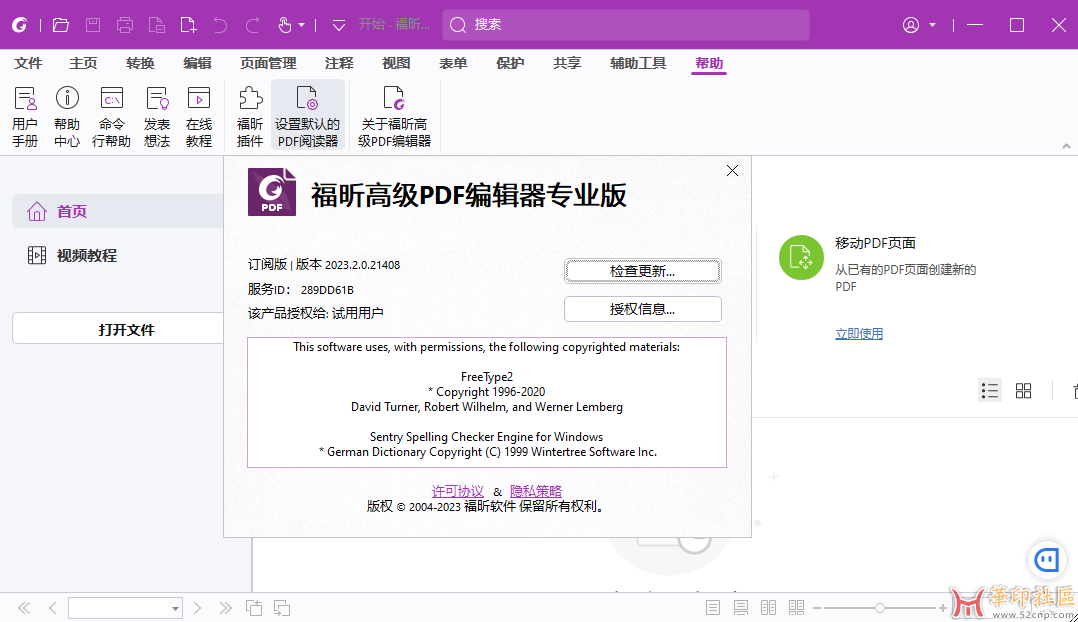
Task: Open the 文件 menu
Action: click(28, 63)
